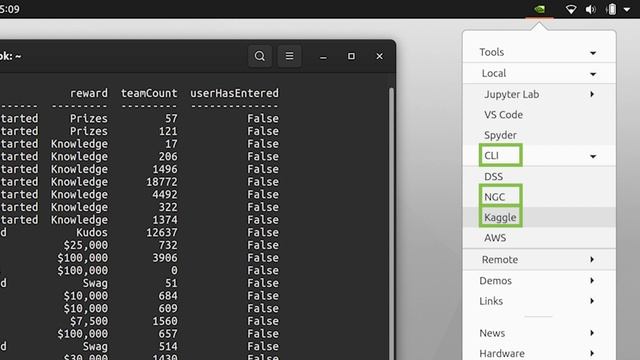640x360 pixels.
Task: Open the system menu arrow in top bar
Action: (627, 9)
